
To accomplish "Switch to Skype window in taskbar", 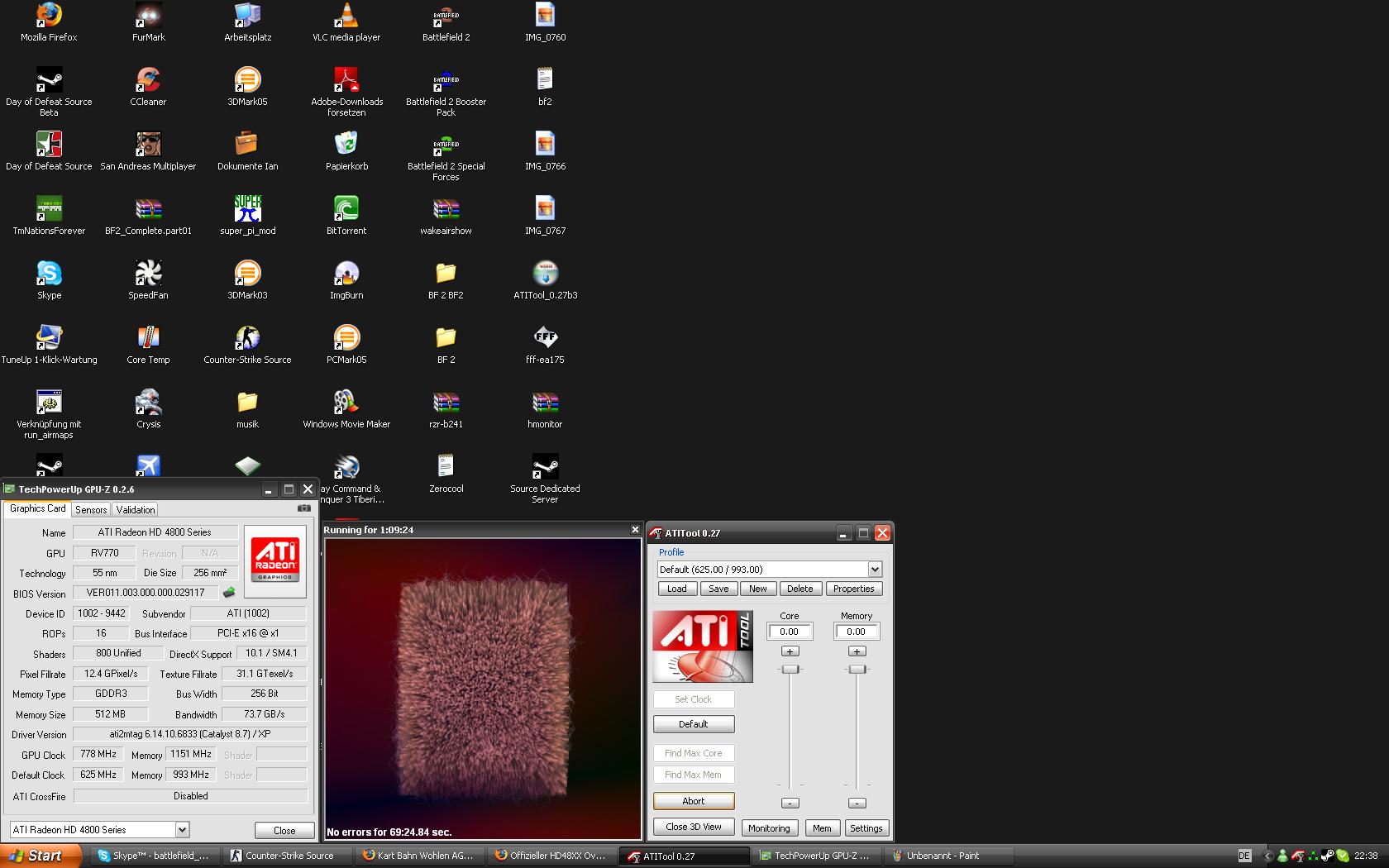I will [157, 856].
